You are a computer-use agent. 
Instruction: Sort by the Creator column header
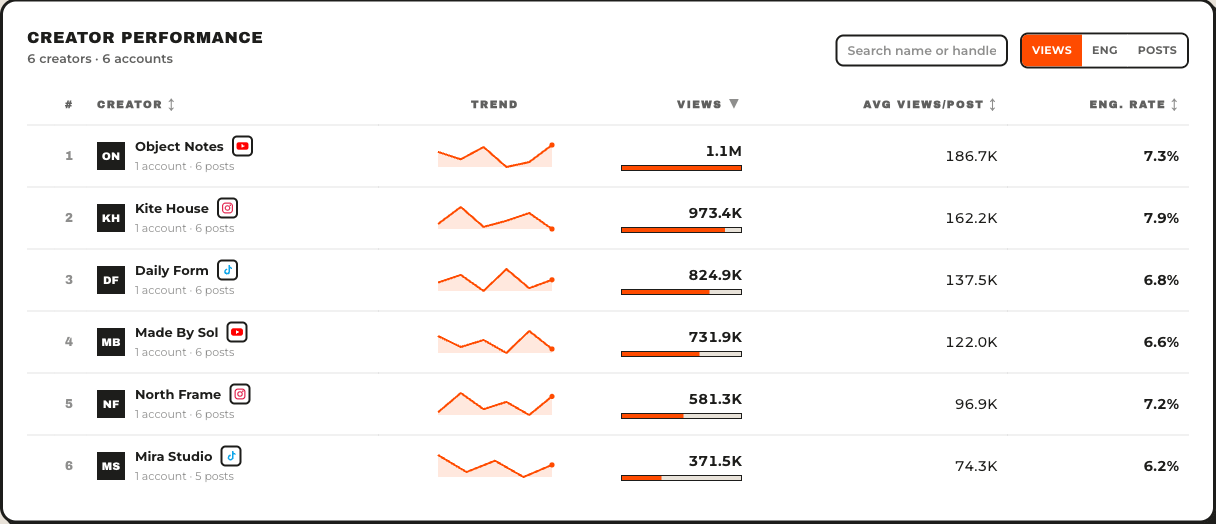click(x=136, y=104)
